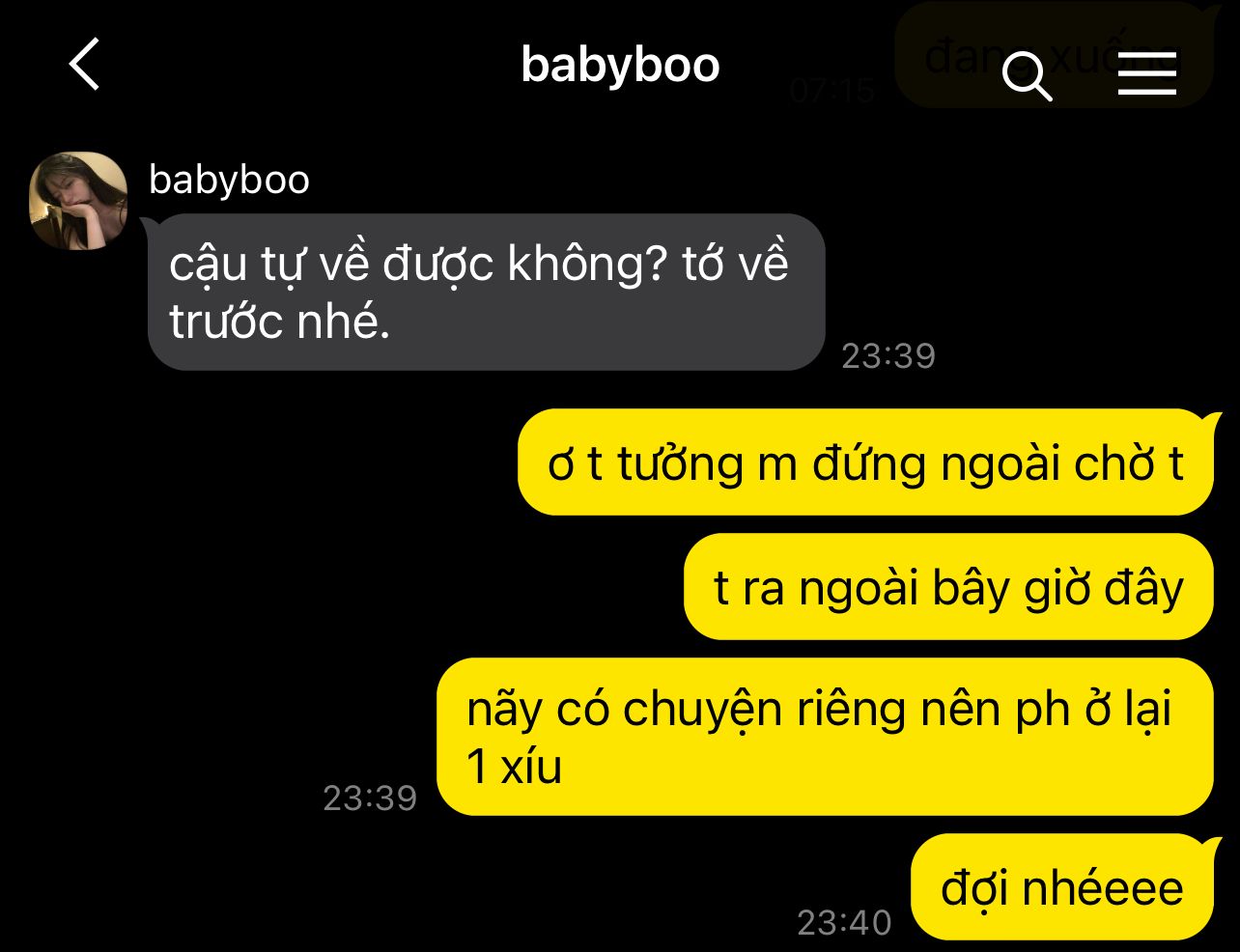Open the hamburger menu icon

click(x=1147, y=72)
